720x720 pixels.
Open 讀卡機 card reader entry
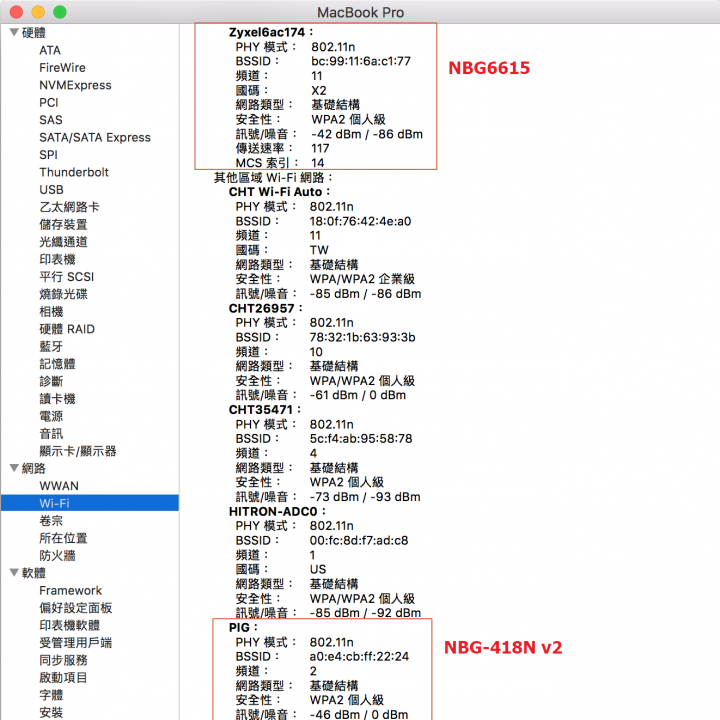[57, 399]
